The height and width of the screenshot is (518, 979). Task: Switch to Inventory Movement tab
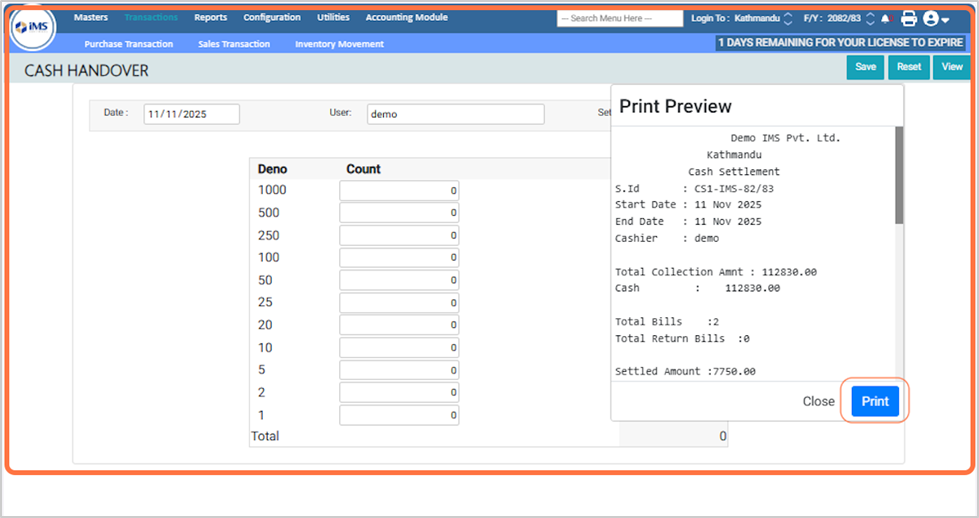click(x=339, y=44)
